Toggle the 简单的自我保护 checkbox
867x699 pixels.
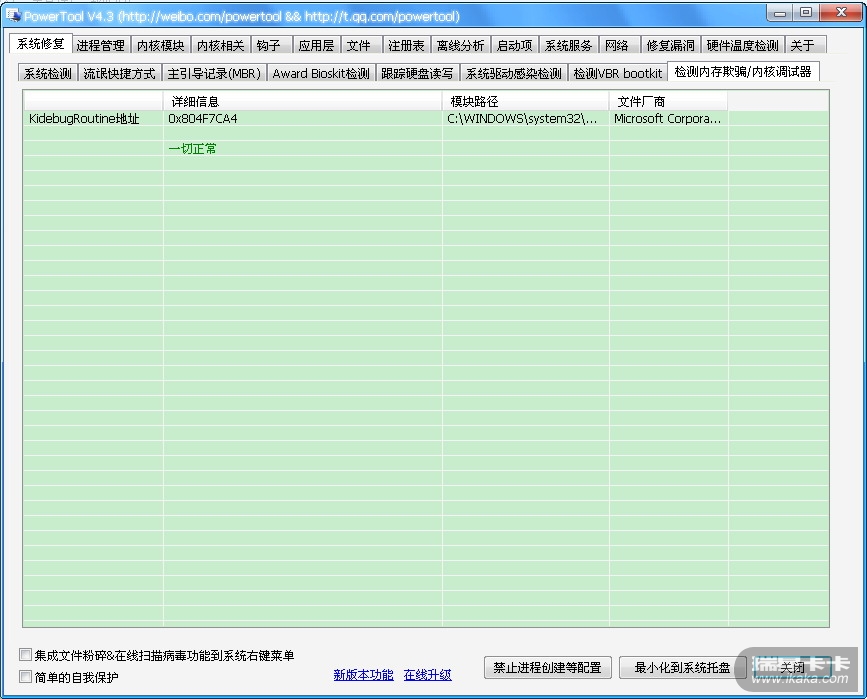click(25, 676)
